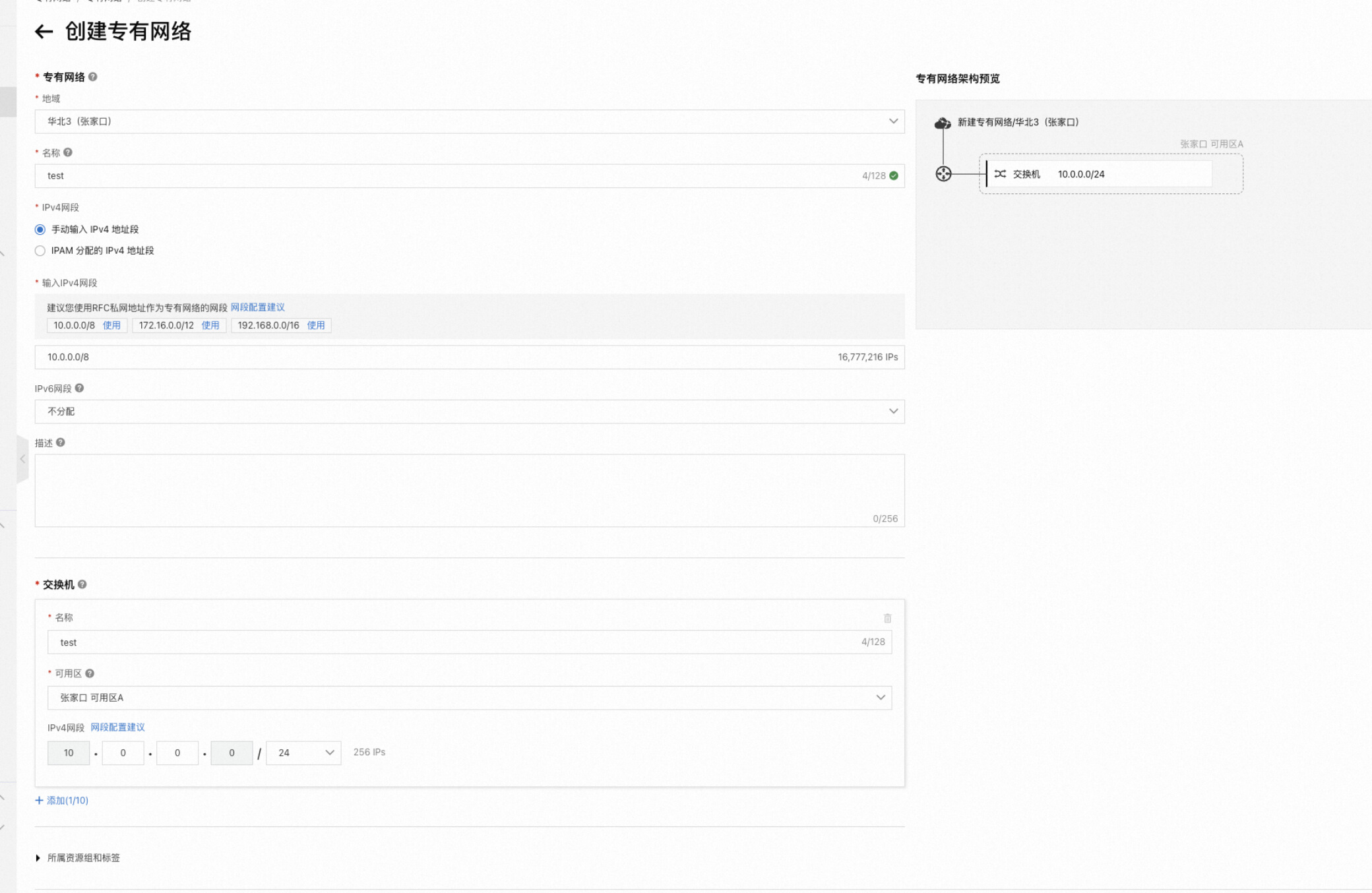Click help icon beside 描述 label
The image size is (1372, 893).
click(x=61, y=443)
